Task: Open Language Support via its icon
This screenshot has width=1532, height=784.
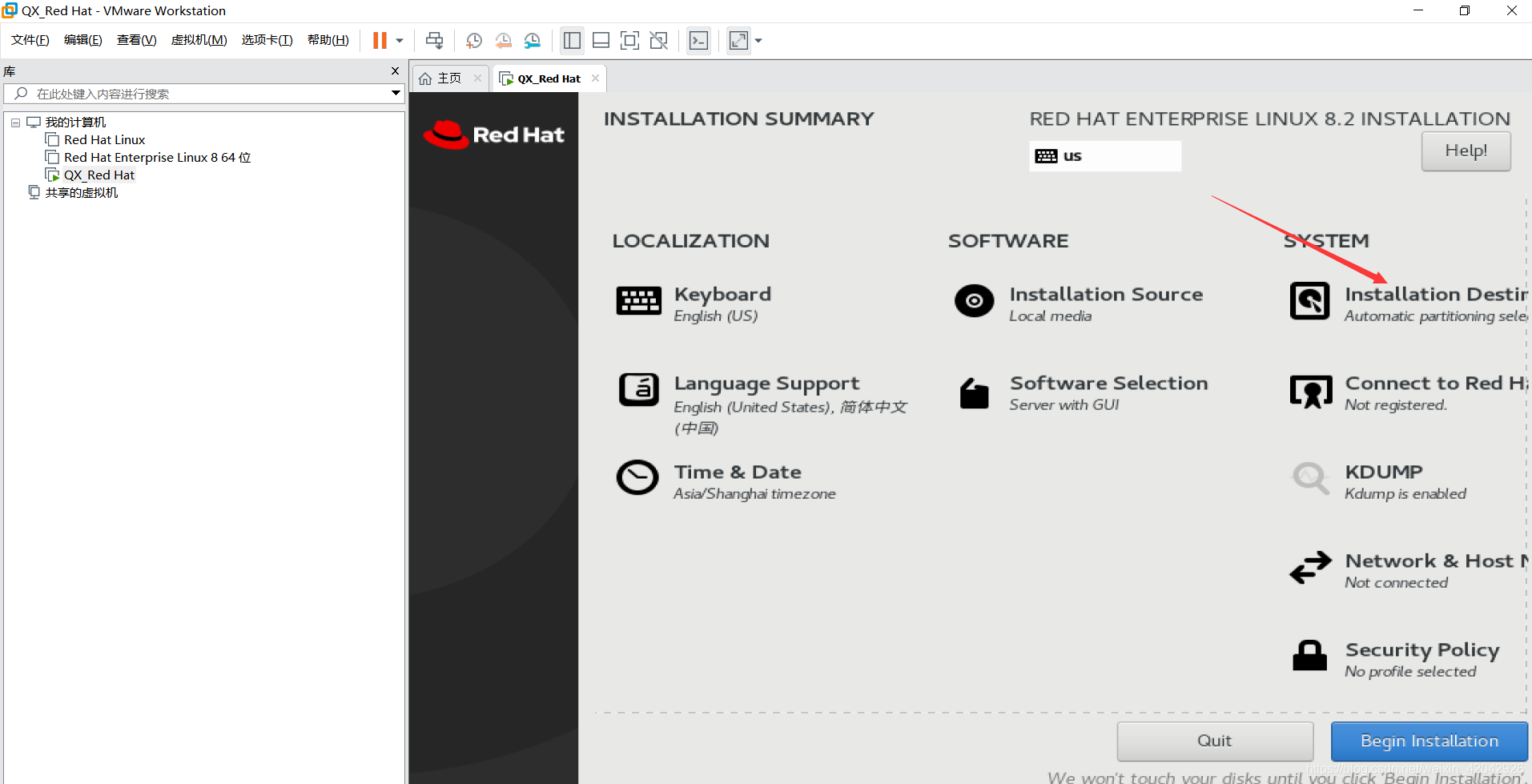Action: [x=638, y=390]
